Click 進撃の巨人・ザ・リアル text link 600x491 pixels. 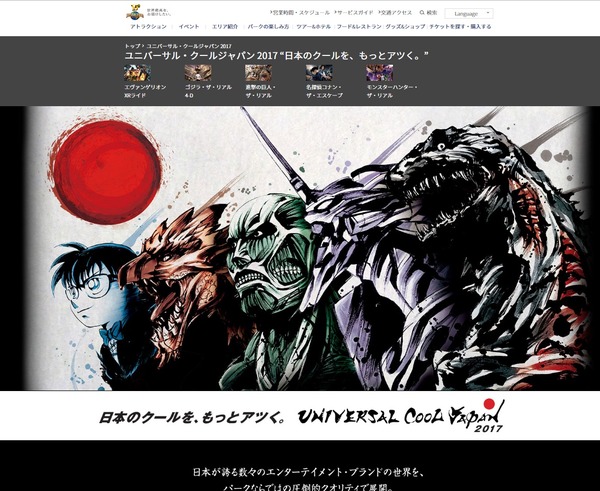click(260, 91)
